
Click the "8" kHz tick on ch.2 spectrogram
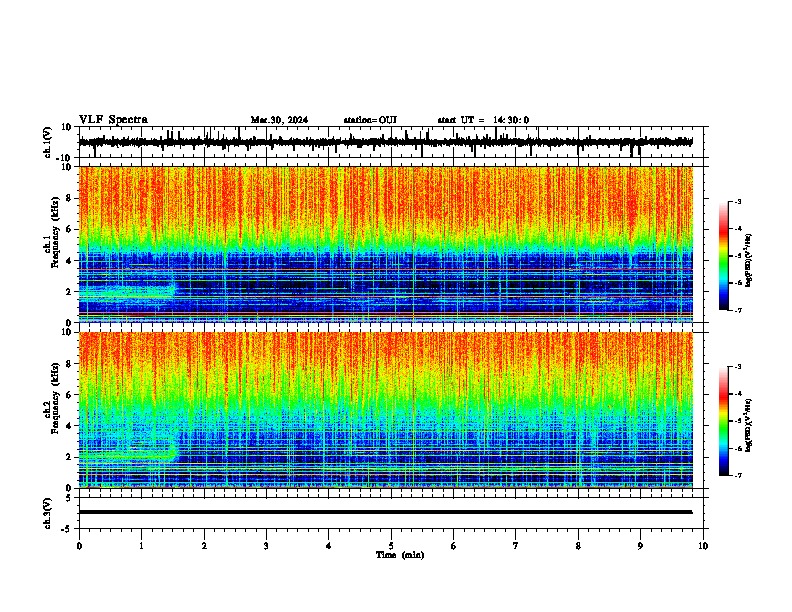point(69,364)
